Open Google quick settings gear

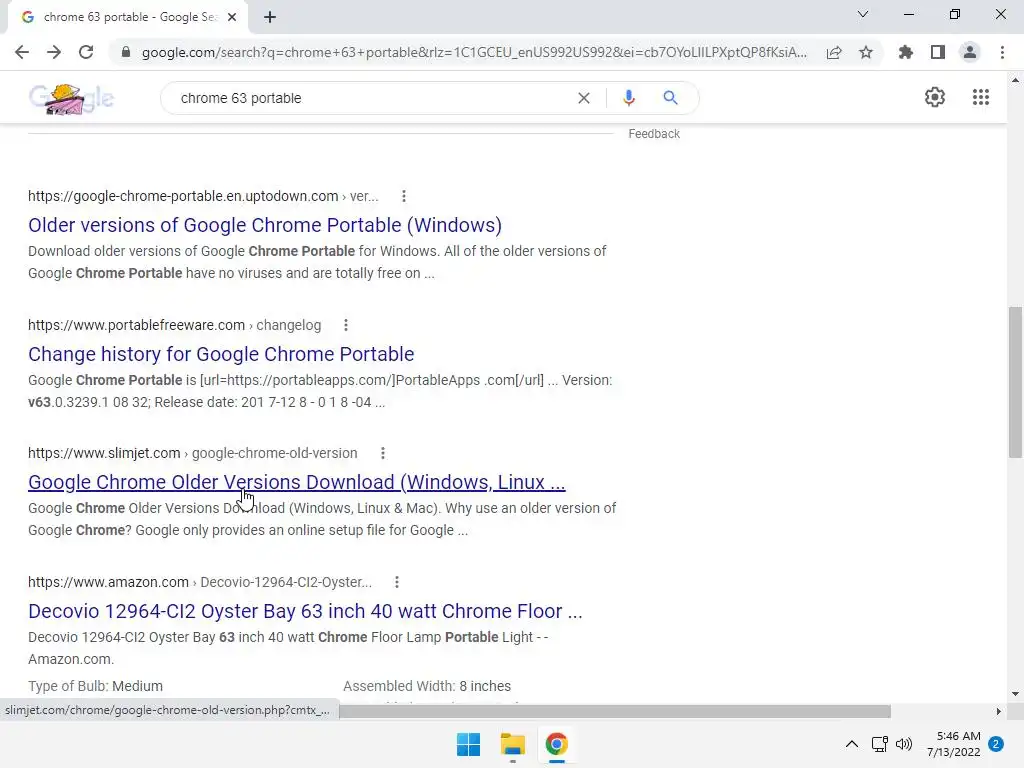935,97
